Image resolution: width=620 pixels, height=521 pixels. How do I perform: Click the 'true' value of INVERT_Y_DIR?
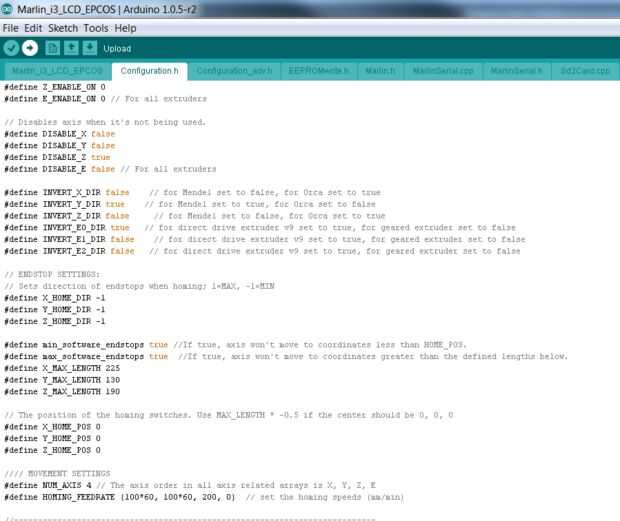[x=115, y=204]
